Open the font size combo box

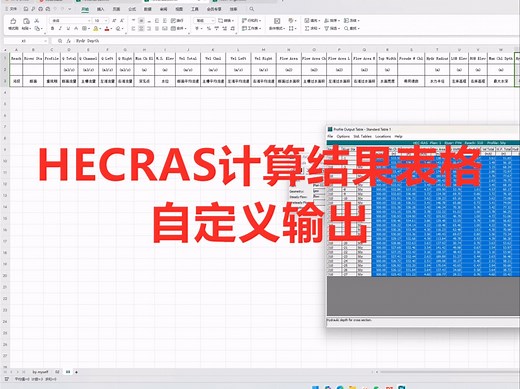coord(100,21)
